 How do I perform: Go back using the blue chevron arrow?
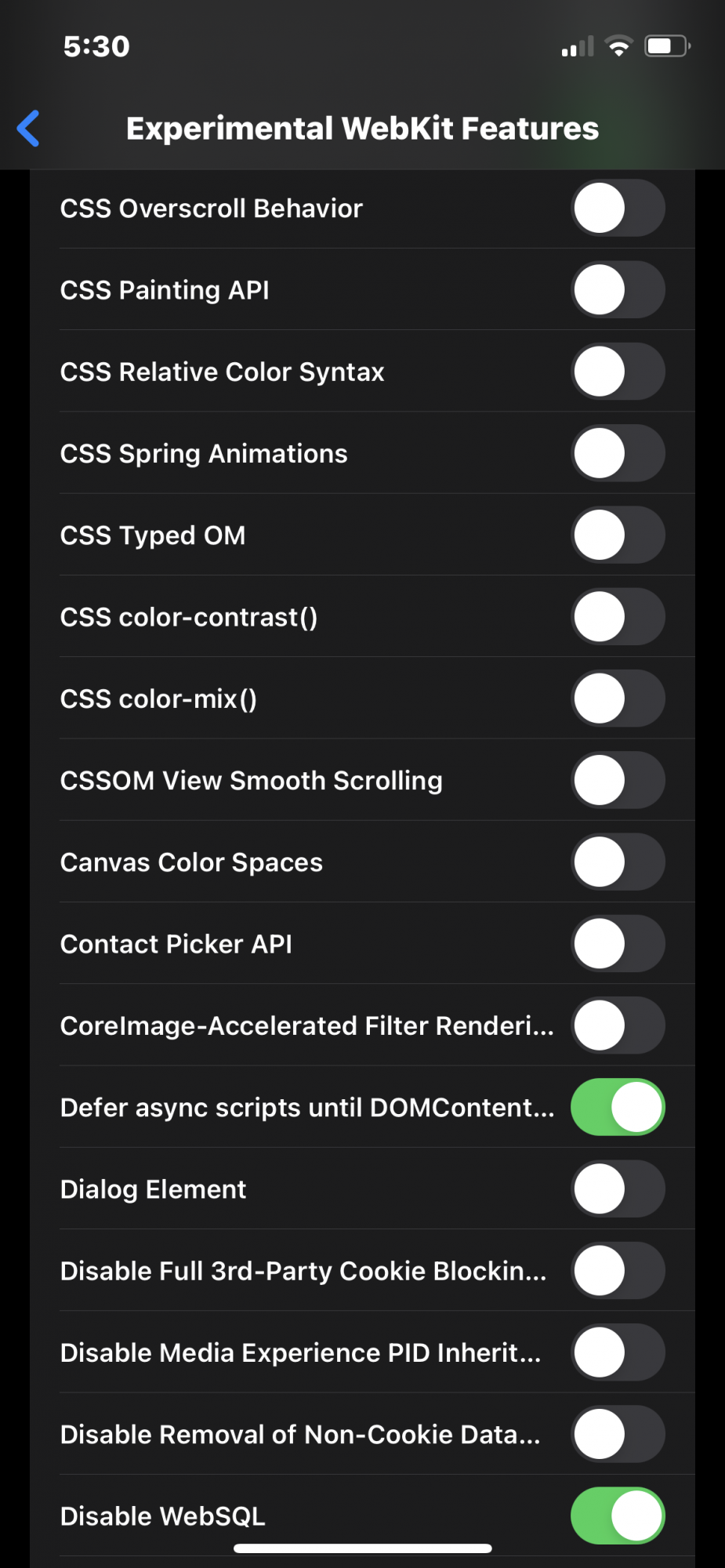tap(28, 129)
